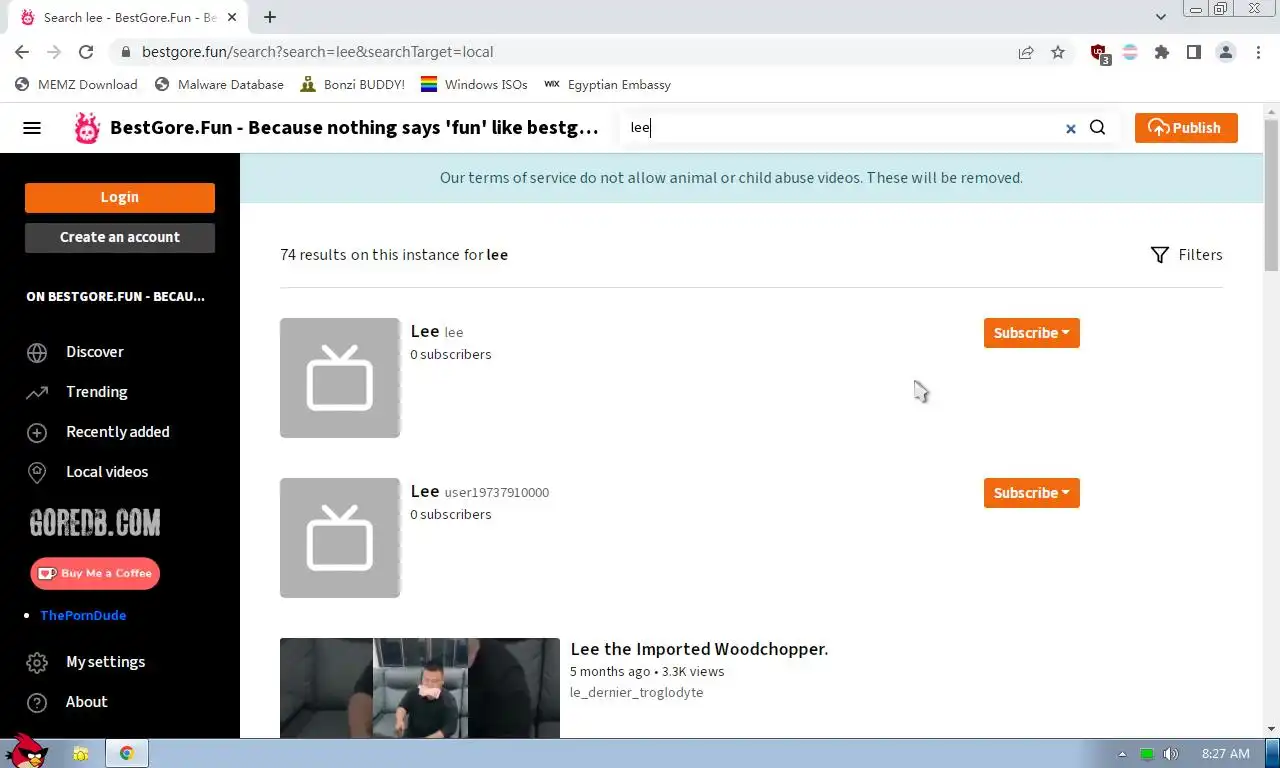Click the BestGore.Fun skull logo

[87, 128]
